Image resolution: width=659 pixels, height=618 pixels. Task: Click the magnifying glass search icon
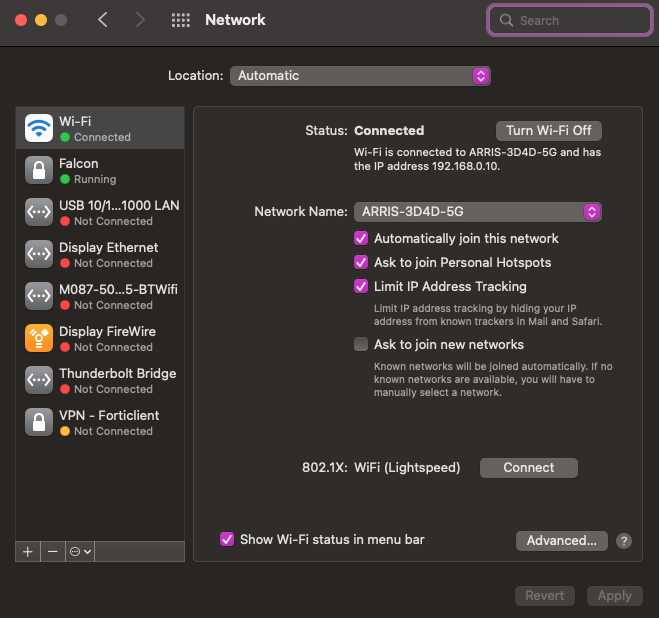tap(506, 20)
